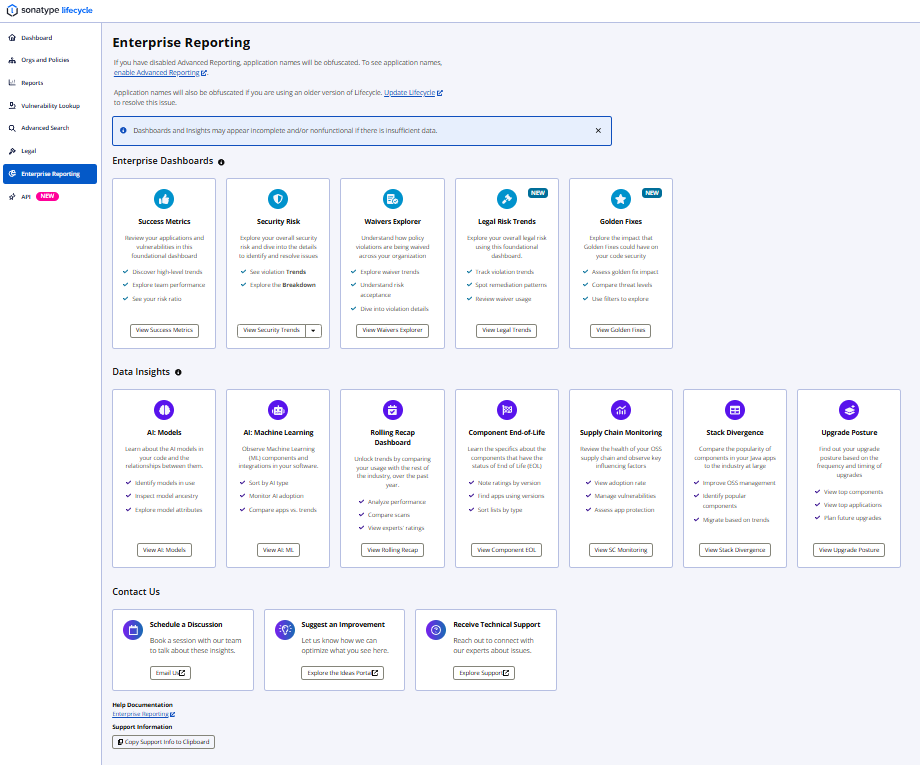Viewport: 920px width, 765px height.
Task: Click the Golden Fixes star icon
Action: tap(621, 199)
